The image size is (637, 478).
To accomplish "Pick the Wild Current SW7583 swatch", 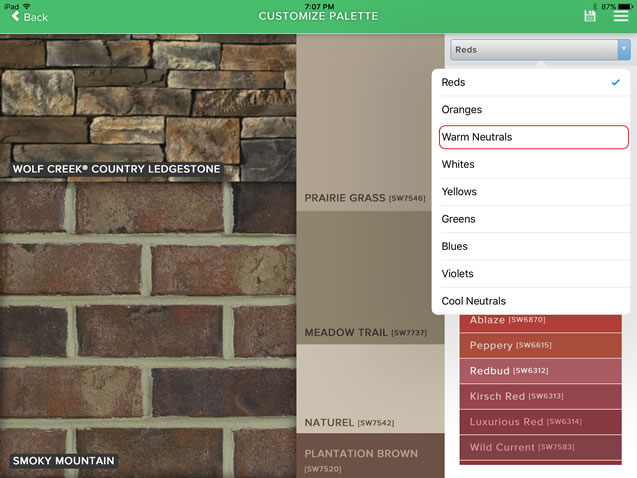I will point(540,448).
